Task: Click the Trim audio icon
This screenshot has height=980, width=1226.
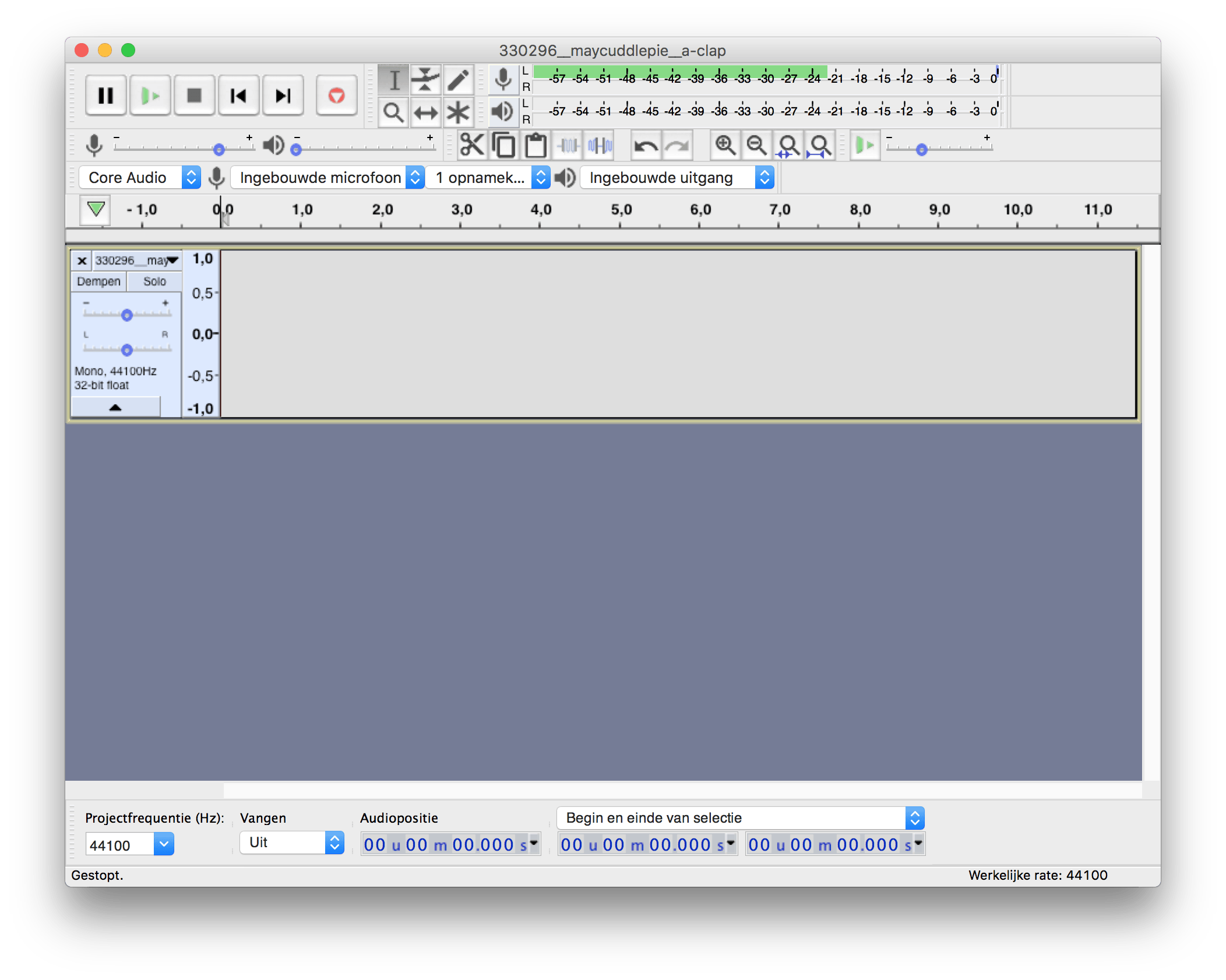Action: [568, 145]
